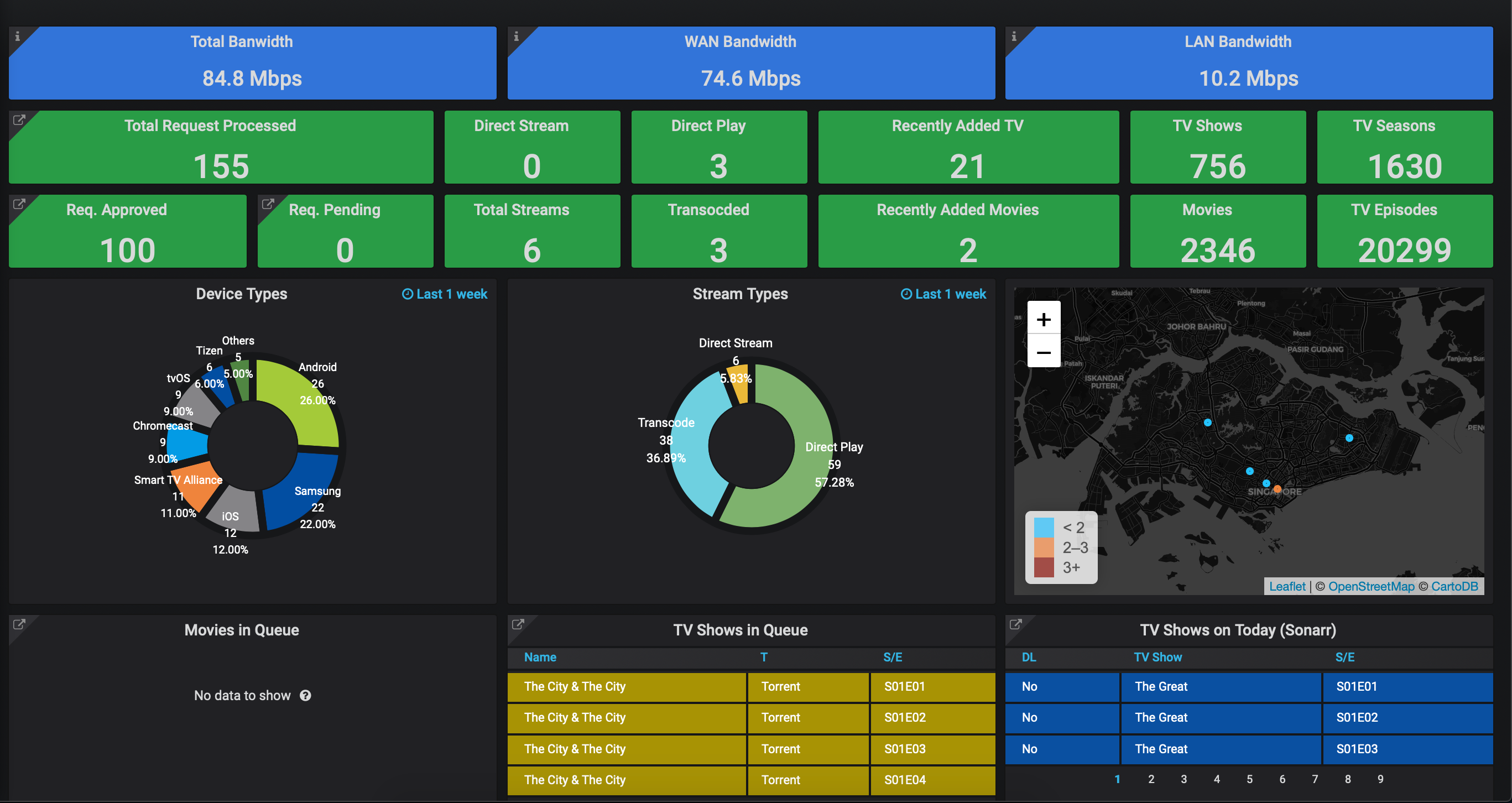This screenshot has width=1512, height=803.
Task: Click 'The City & The City' in S01E03 row
Action: click(626, 749)
